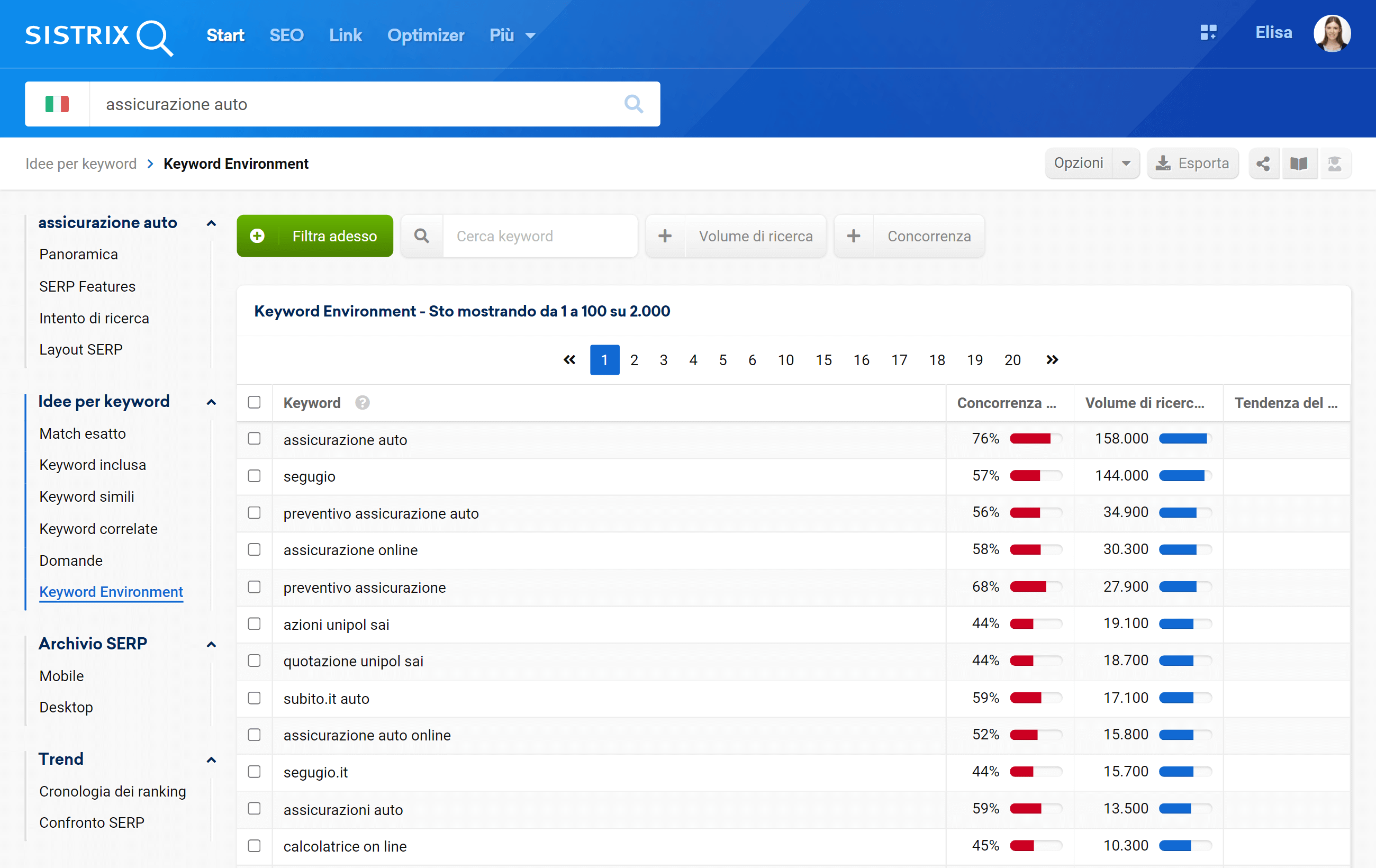Check the box for preventivo assicurazione auto
Screen dimensions: 1376x868
click(x=254, y=513)
